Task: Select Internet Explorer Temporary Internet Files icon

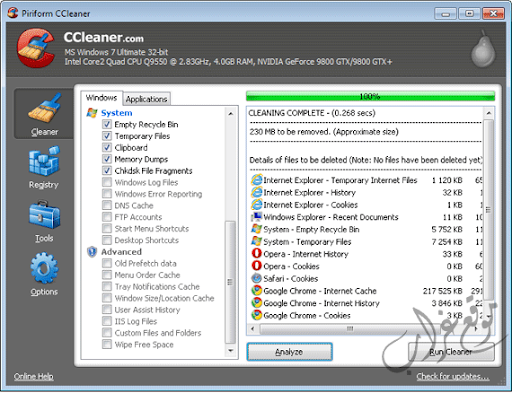Action: click(256, 180)
